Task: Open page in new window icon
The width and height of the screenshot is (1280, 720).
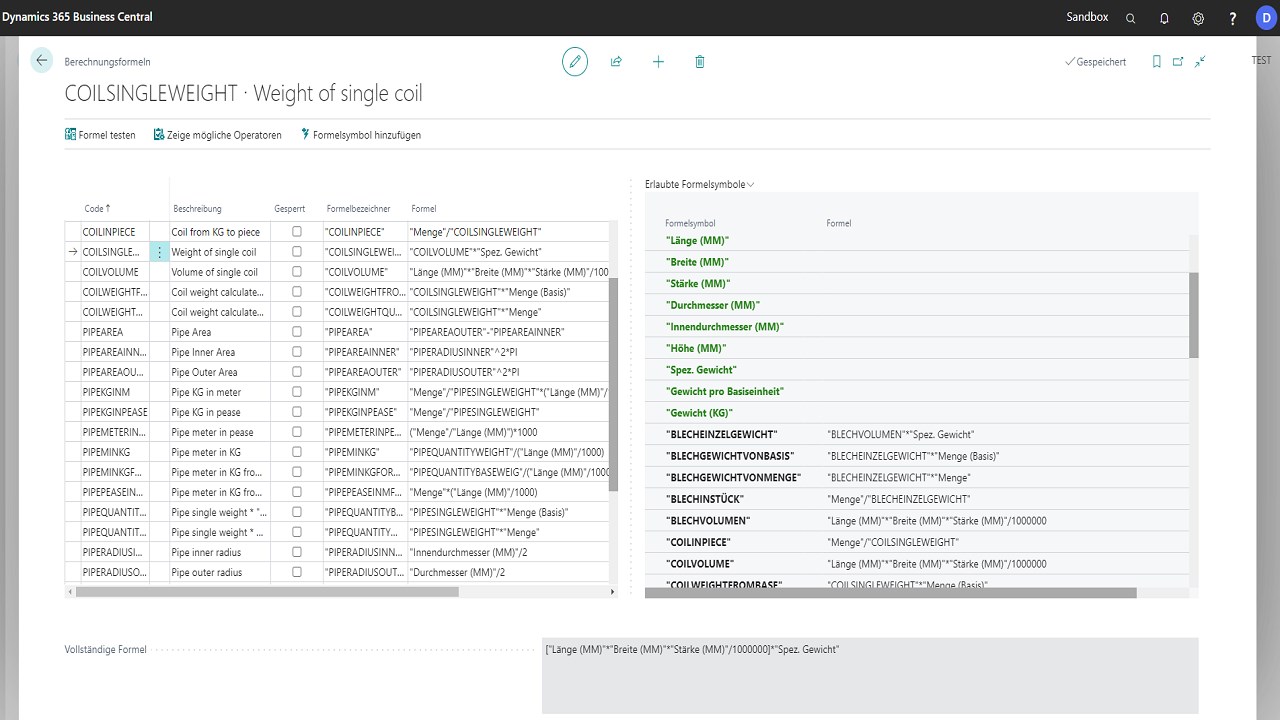Action: pyautogui.click(x=1178, y=61)
